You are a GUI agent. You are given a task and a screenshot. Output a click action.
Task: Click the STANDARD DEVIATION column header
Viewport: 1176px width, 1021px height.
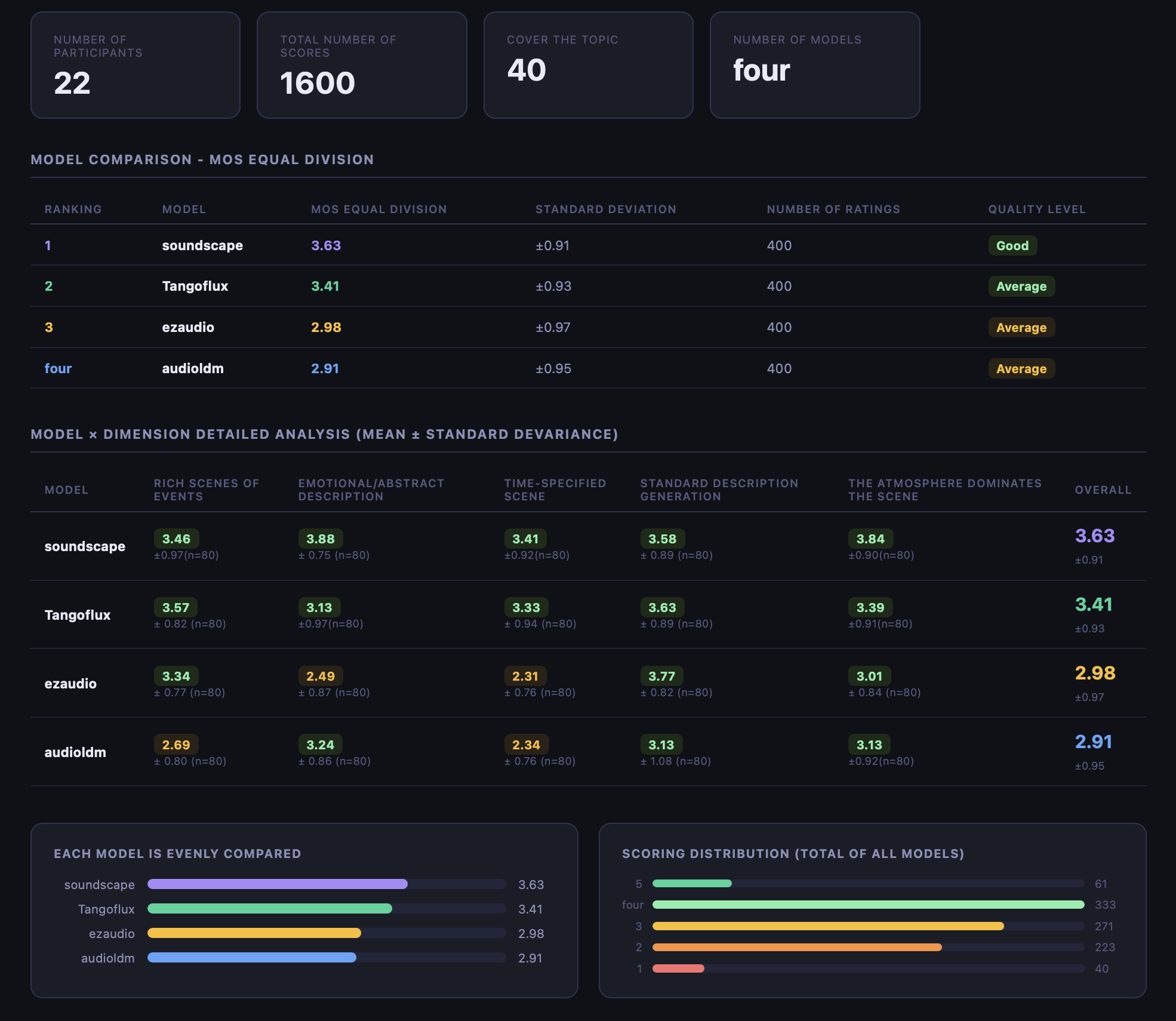[606, 209]
